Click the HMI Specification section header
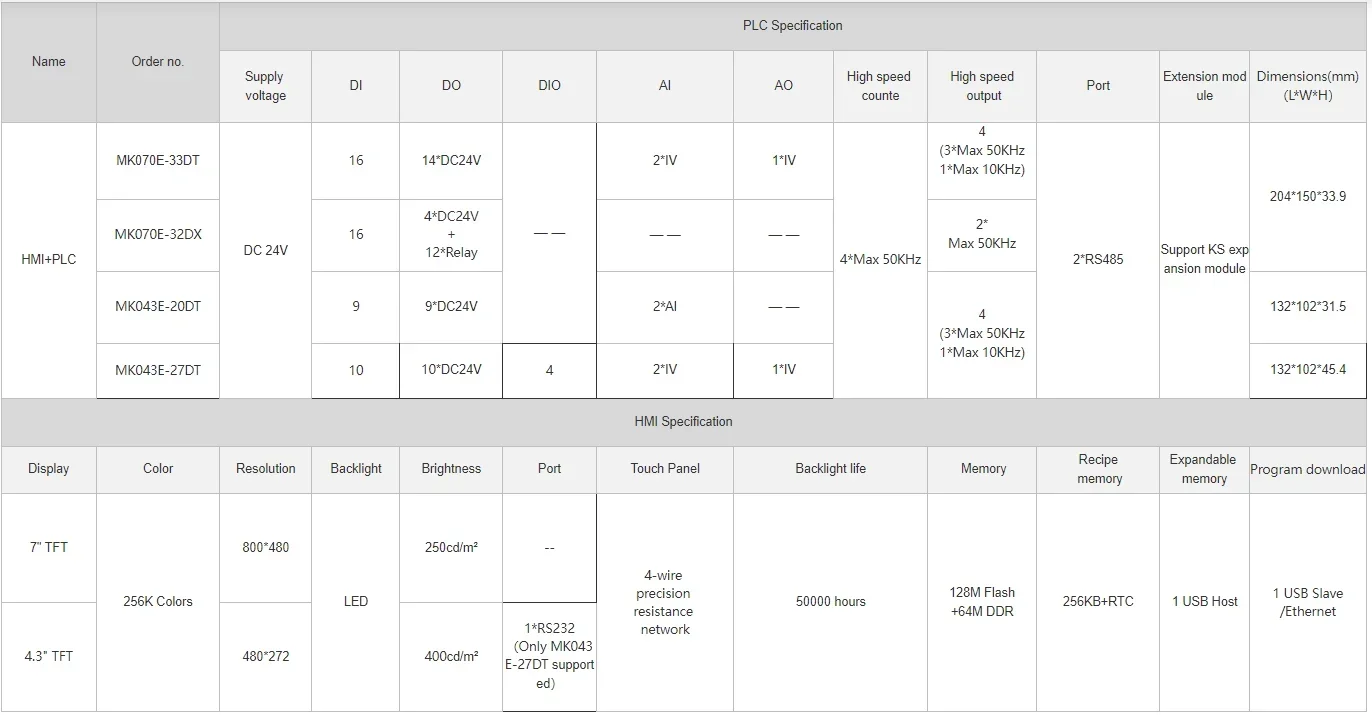This screenshot has height=715, width=1372. 683,422
